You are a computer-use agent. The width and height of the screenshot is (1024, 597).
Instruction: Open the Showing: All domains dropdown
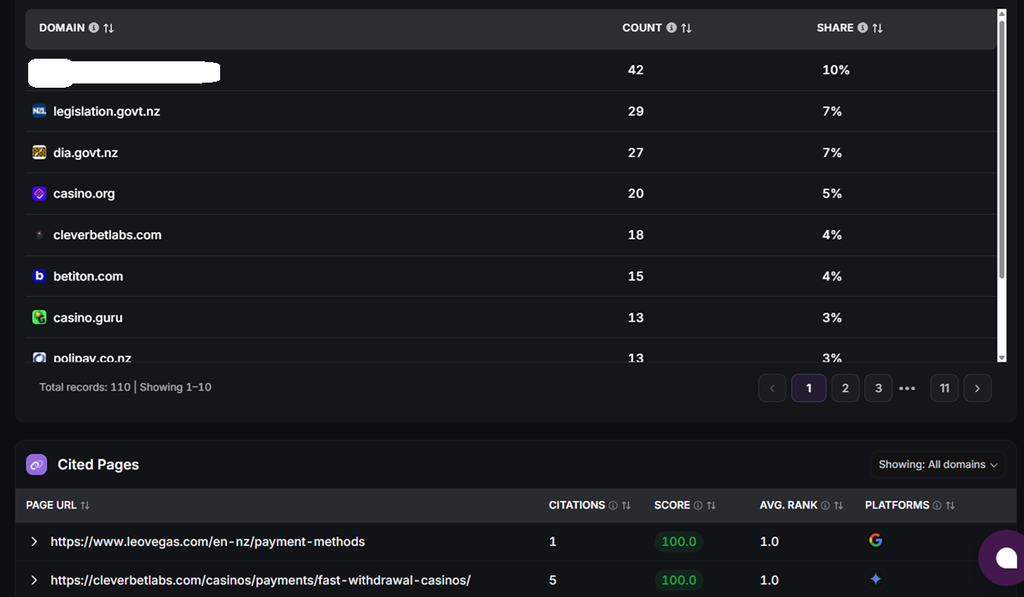point(938,464)
